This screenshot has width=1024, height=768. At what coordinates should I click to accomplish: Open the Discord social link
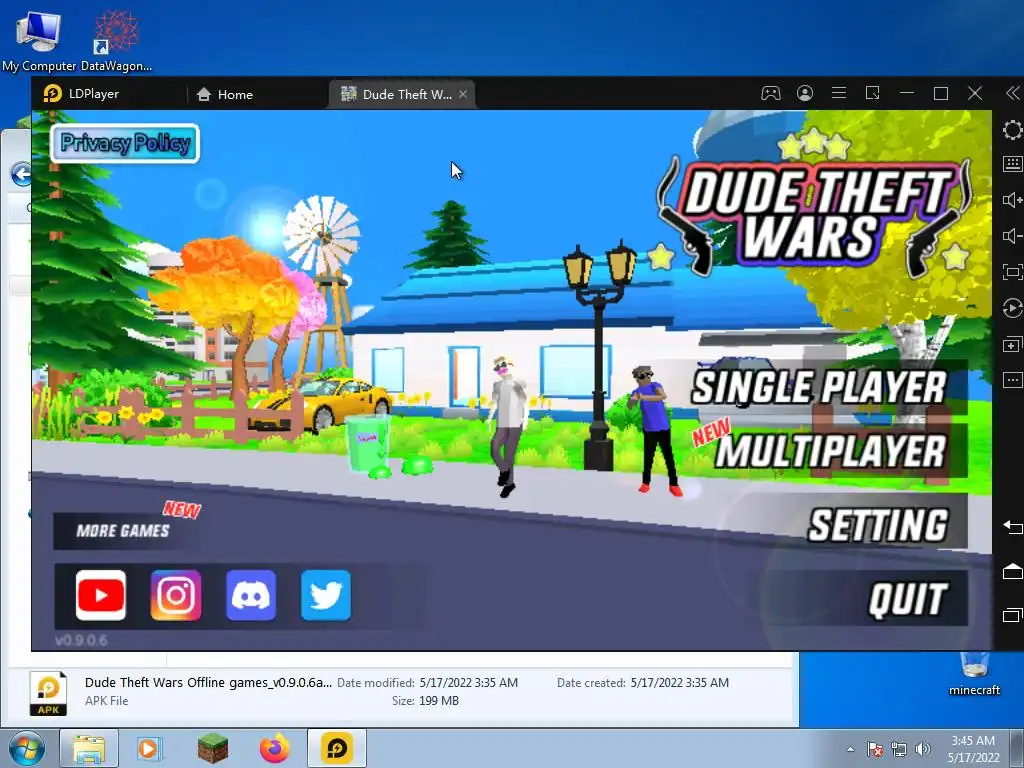click(x=251, y=595)
